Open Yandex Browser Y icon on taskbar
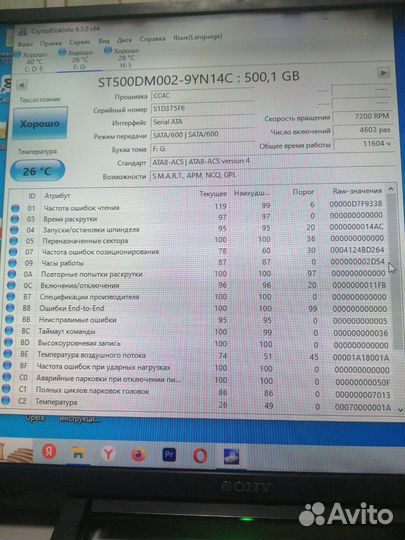 [x=108, y=455]
